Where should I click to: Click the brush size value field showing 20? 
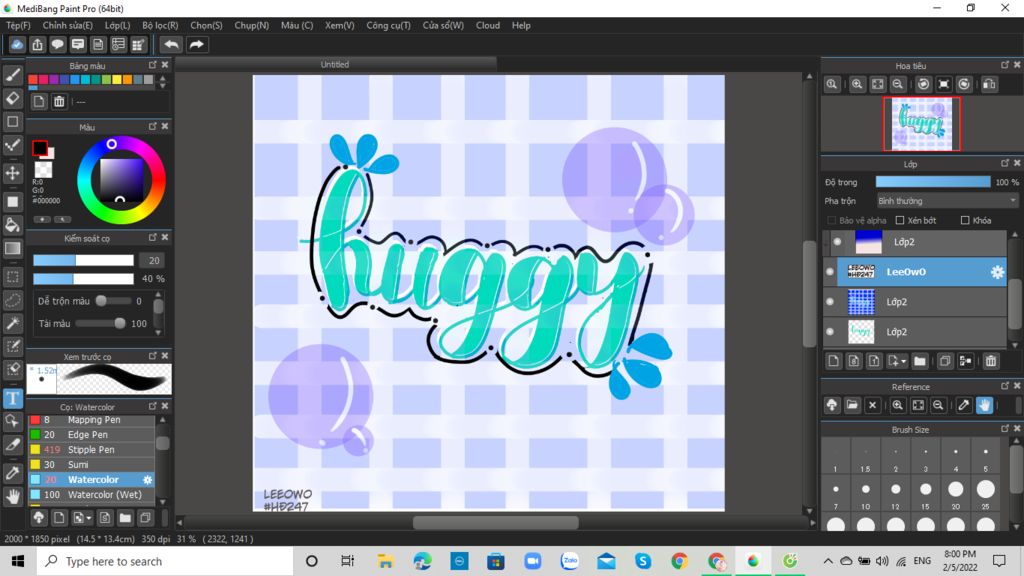pos(153,260)
